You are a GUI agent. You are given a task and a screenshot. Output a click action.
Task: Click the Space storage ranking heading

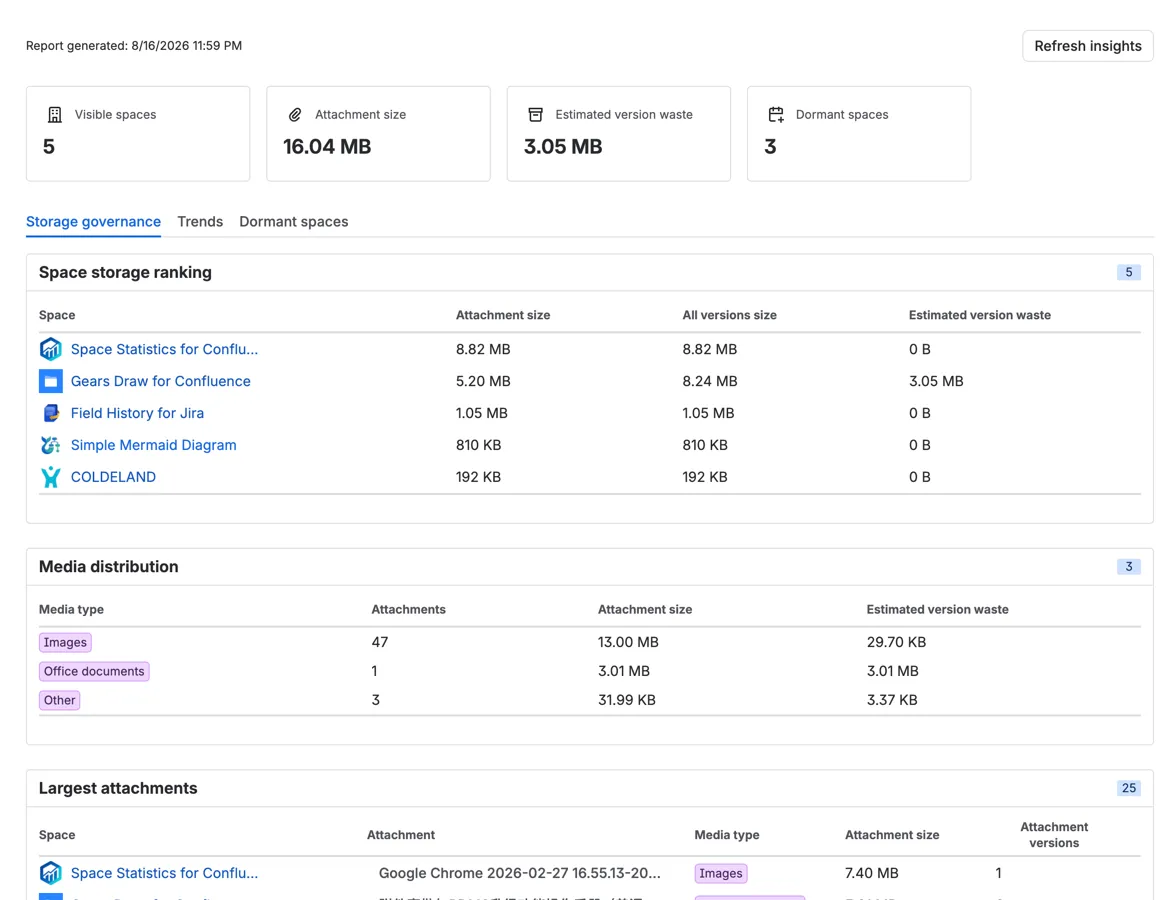125,272
